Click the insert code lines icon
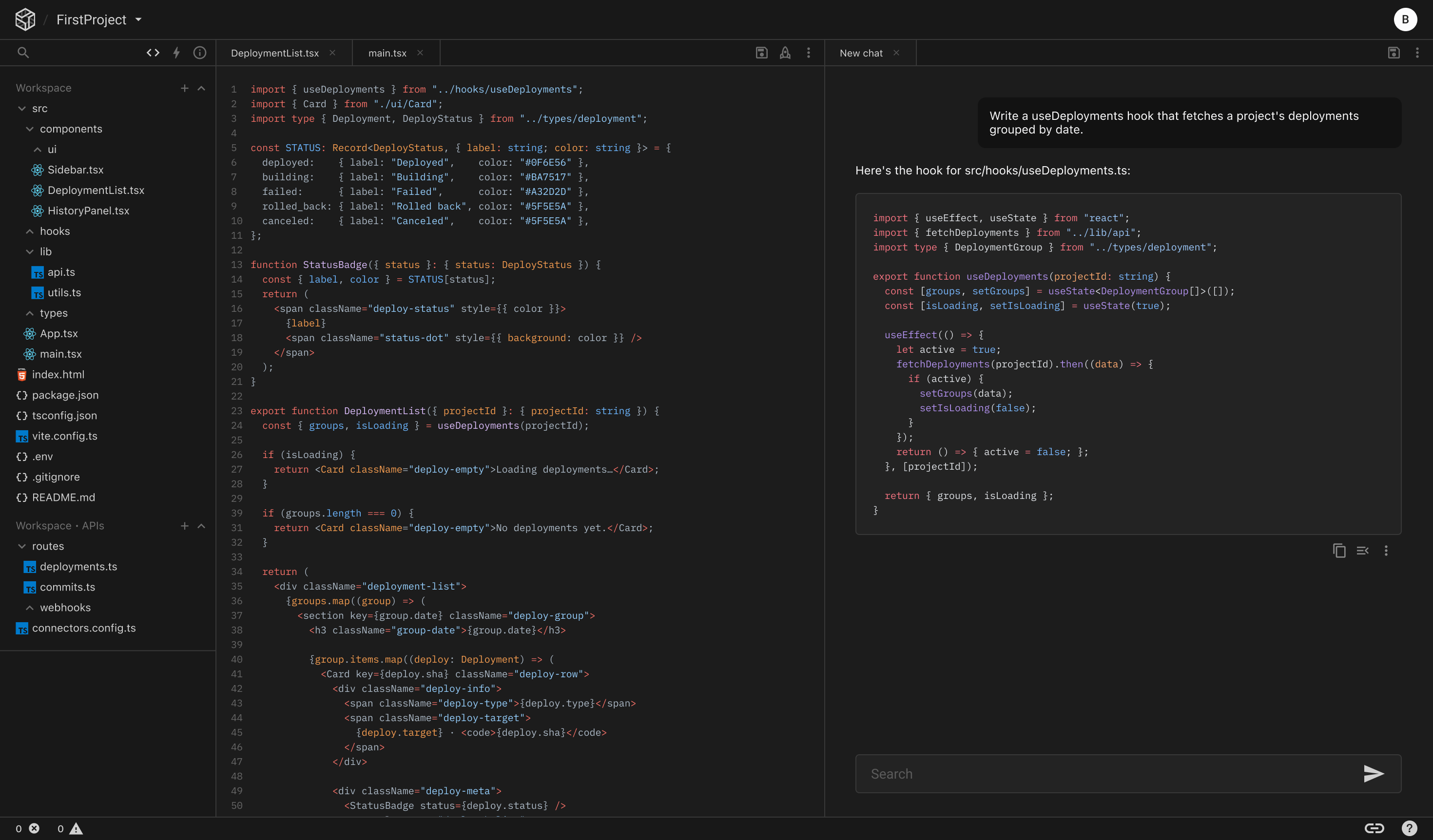The height and width of the screenshot is (840, 1433). coord(1362,551)
